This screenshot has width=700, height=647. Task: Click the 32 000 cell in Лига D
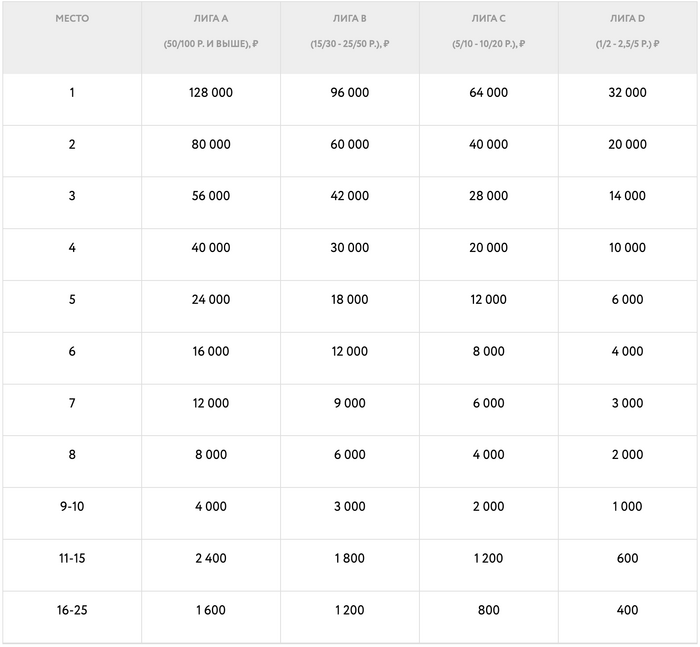click(627, 93)
